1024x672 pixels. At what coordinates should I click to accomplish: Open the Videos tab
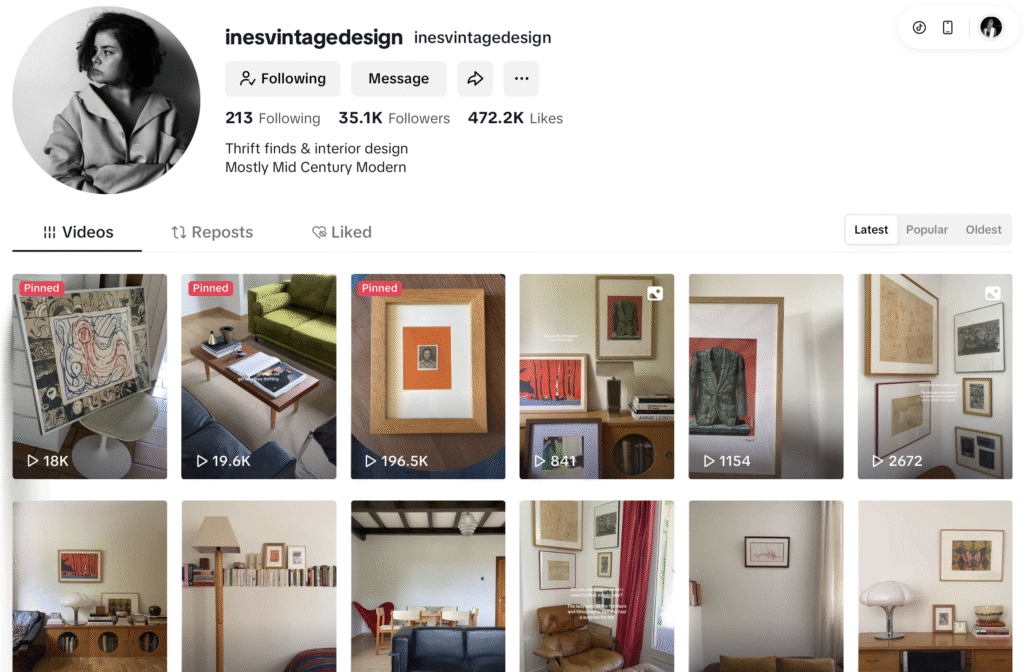point(78,232)
